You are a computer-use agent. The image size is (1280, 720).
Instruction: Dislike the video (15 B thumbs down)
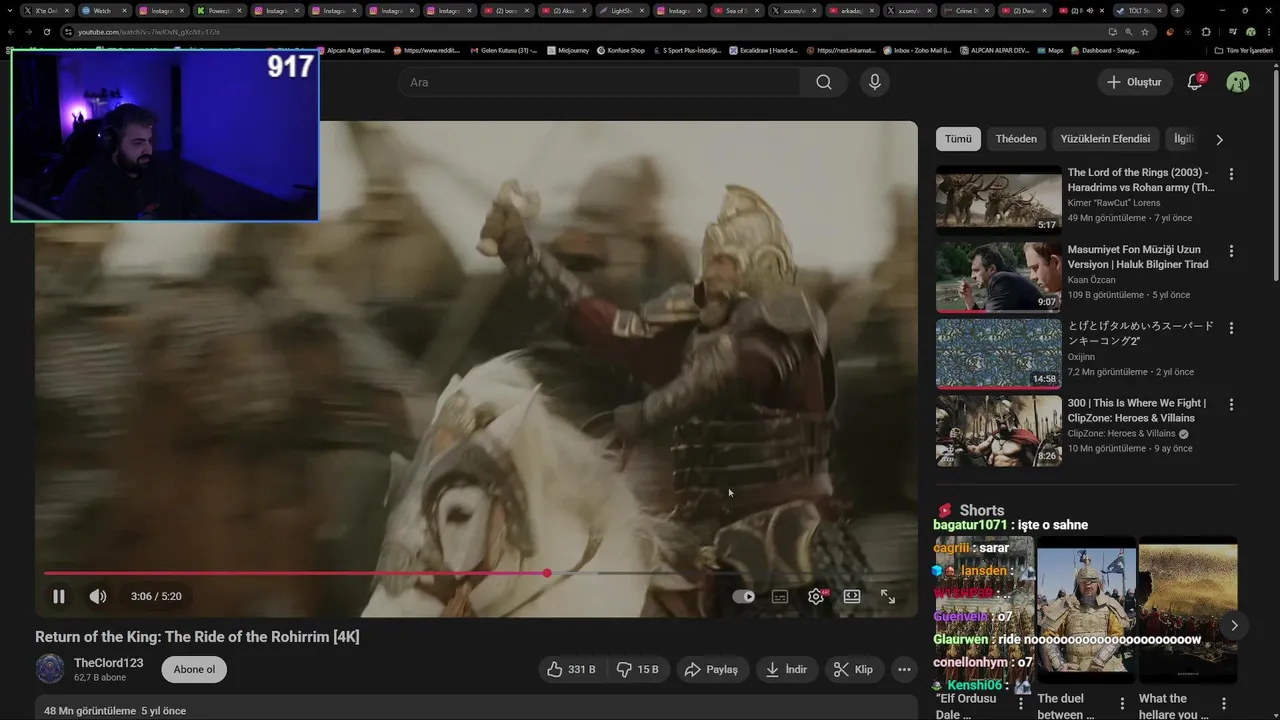pyautogui.click(x=637, y=670)
